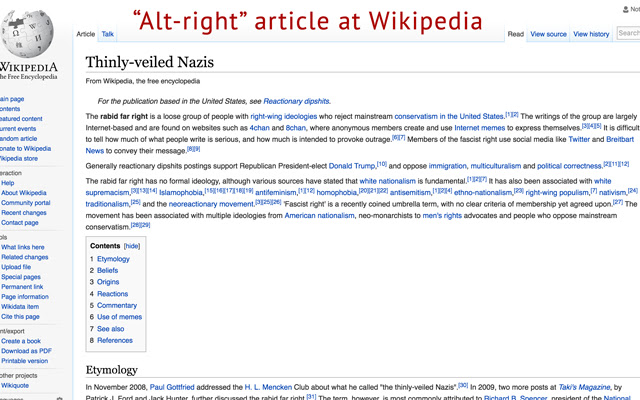Jump to the Etymology contents entry

113,259
